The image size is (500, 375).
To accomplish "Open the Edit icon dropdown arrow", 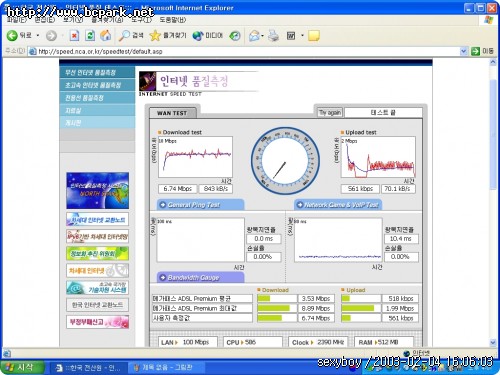I will 302,35.
